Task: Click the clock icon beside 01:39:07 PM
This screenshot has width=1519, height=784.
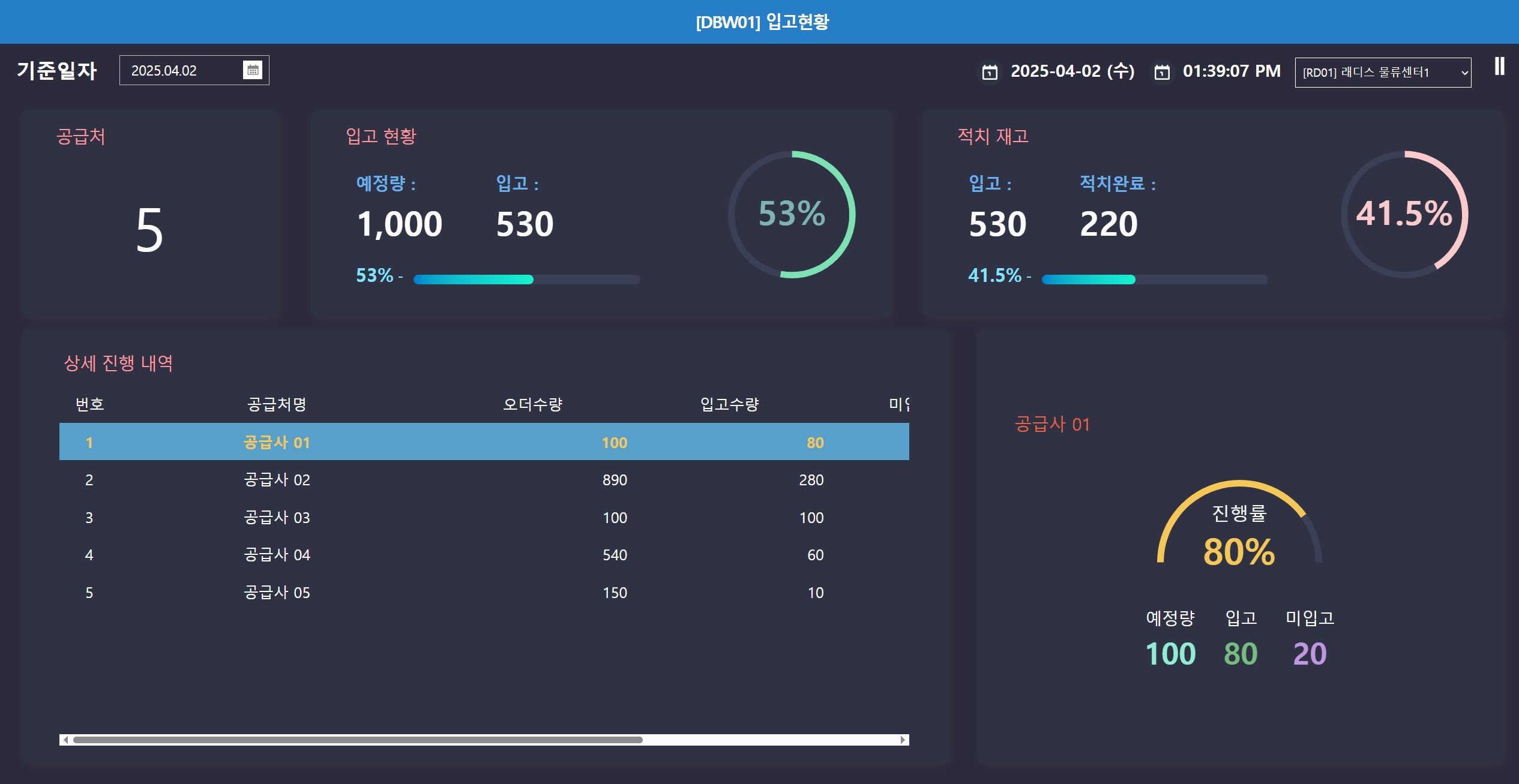Action: (1162, 72)
